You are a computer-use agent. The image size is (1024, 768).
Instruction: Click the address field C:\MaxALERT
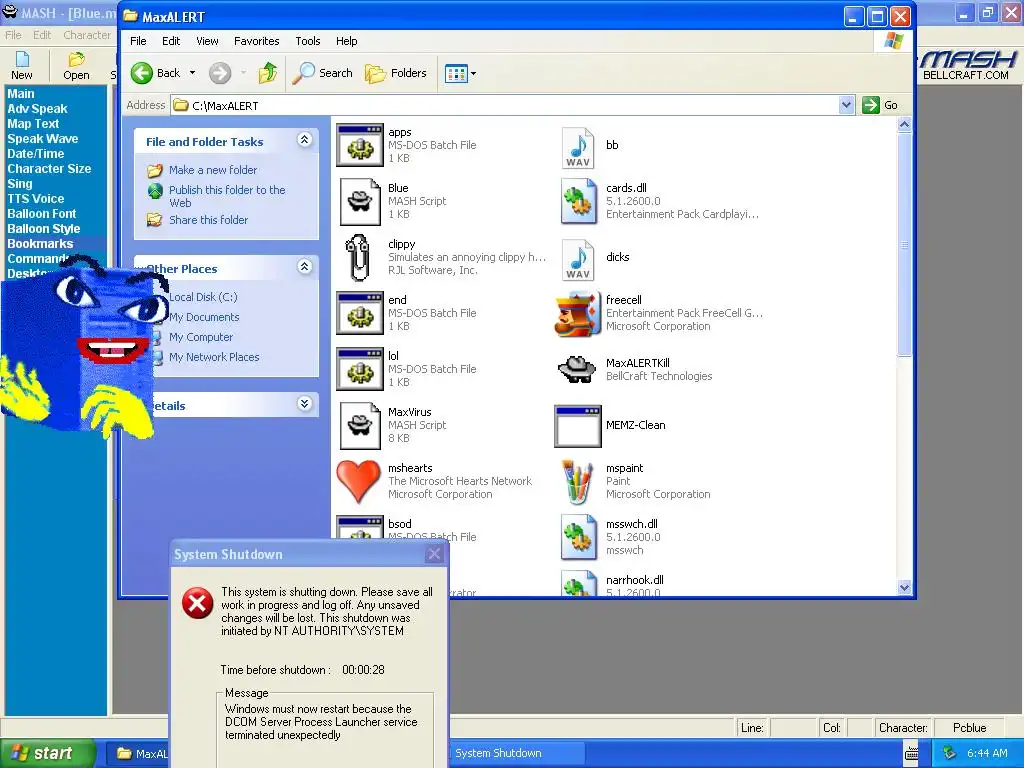pyautogui.click(x=505, y=105)
